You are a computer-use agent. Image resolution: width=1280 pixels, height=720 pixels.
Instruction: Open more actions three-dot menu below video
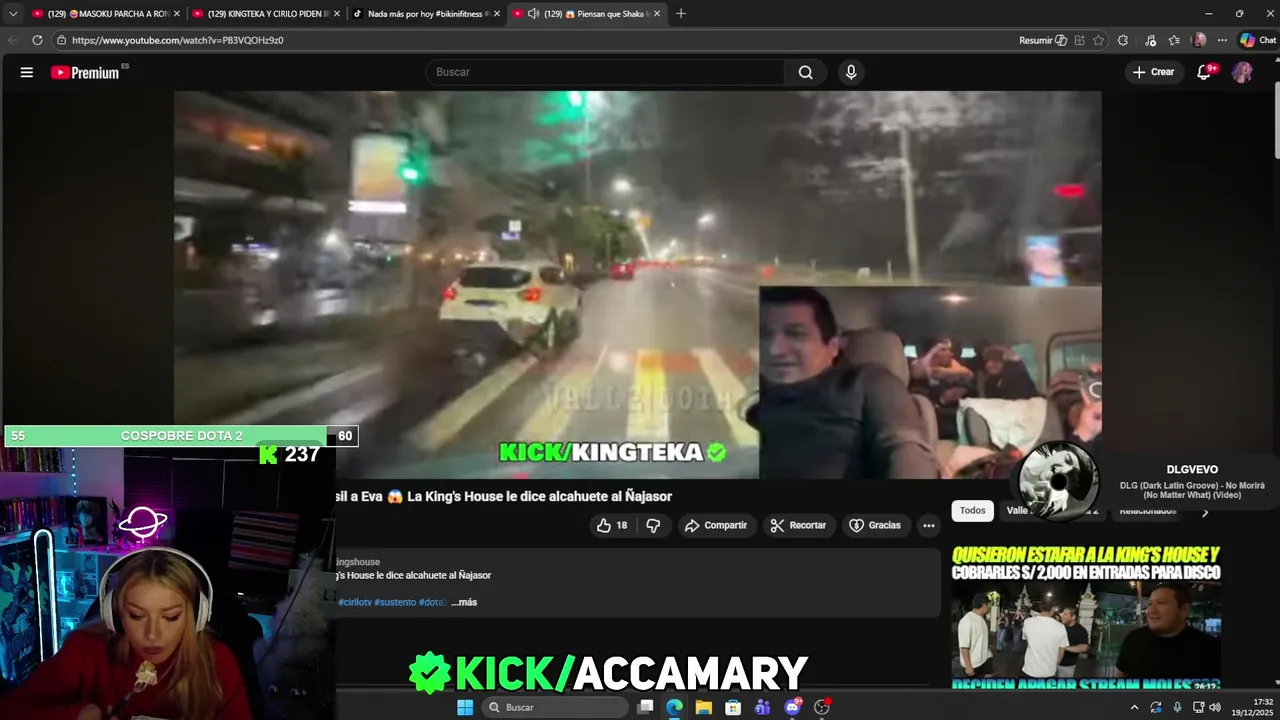[x=928, y=525]
